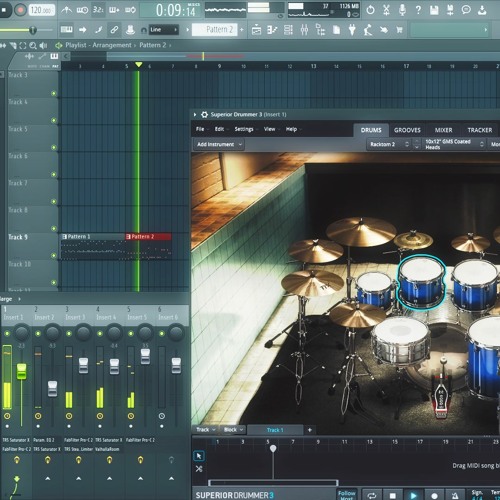Viewport: 500px width, 500px height.
Task: Click the playlist speaker icon
Action: (43, 45)
